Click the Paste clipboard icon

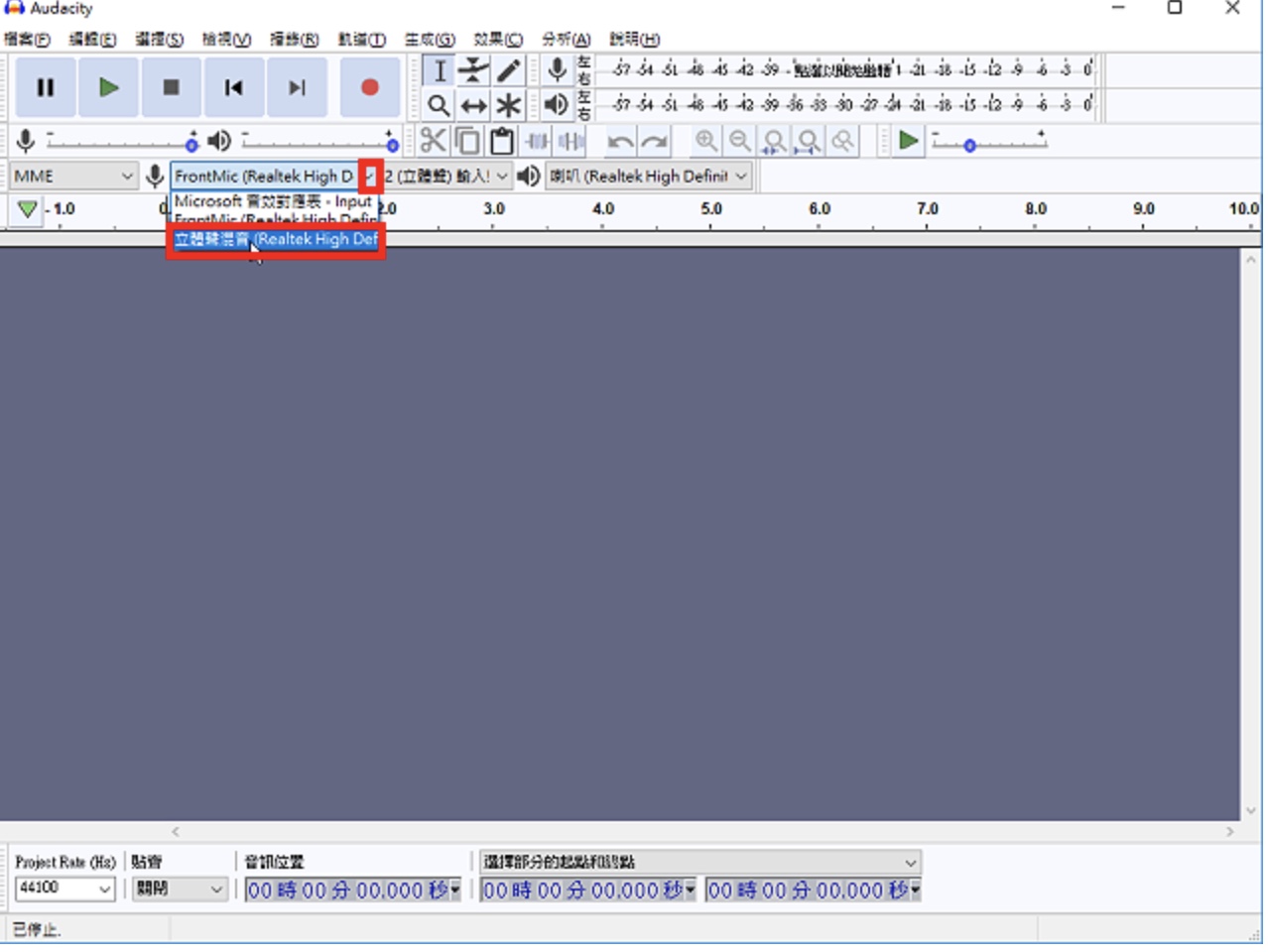pos(502,141)
